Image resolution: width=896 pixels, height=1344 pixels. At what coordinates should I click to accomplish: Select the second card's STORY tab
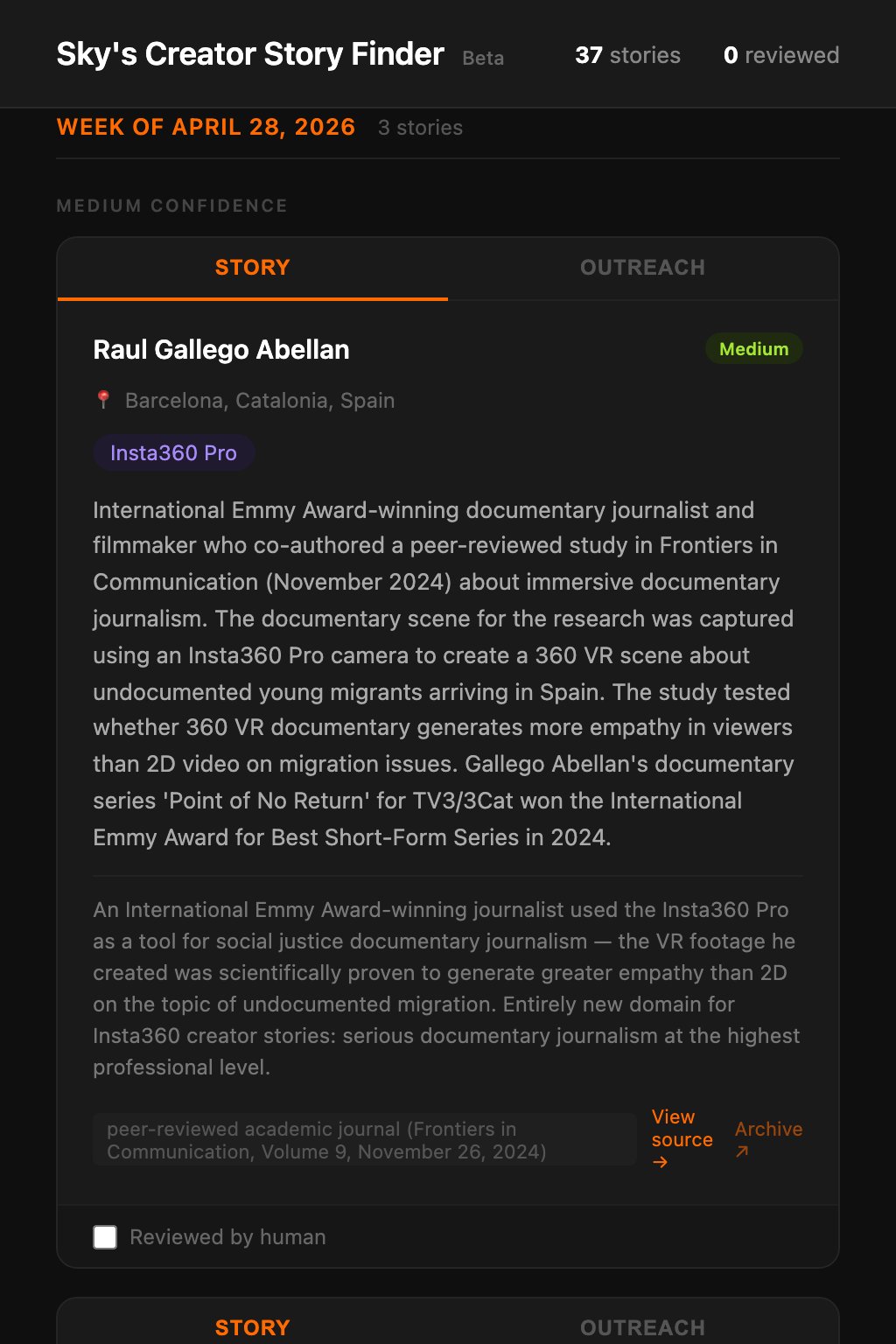click(253, 1326)
